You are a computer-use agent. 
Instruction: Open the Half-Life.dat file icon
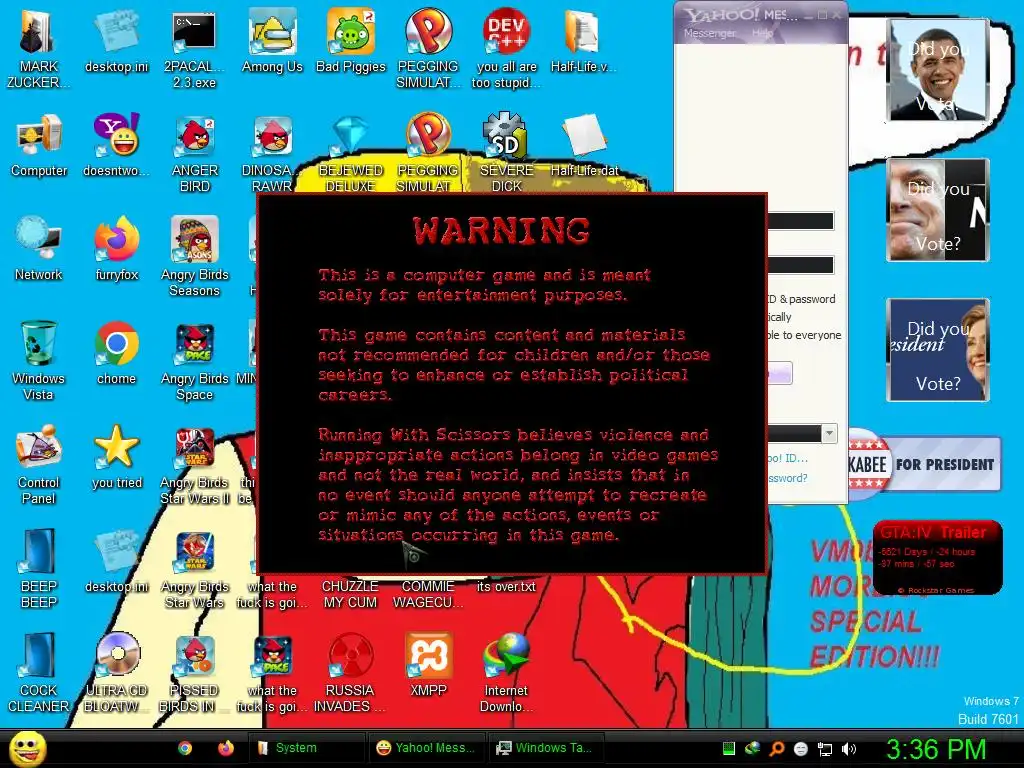(584, 145)
